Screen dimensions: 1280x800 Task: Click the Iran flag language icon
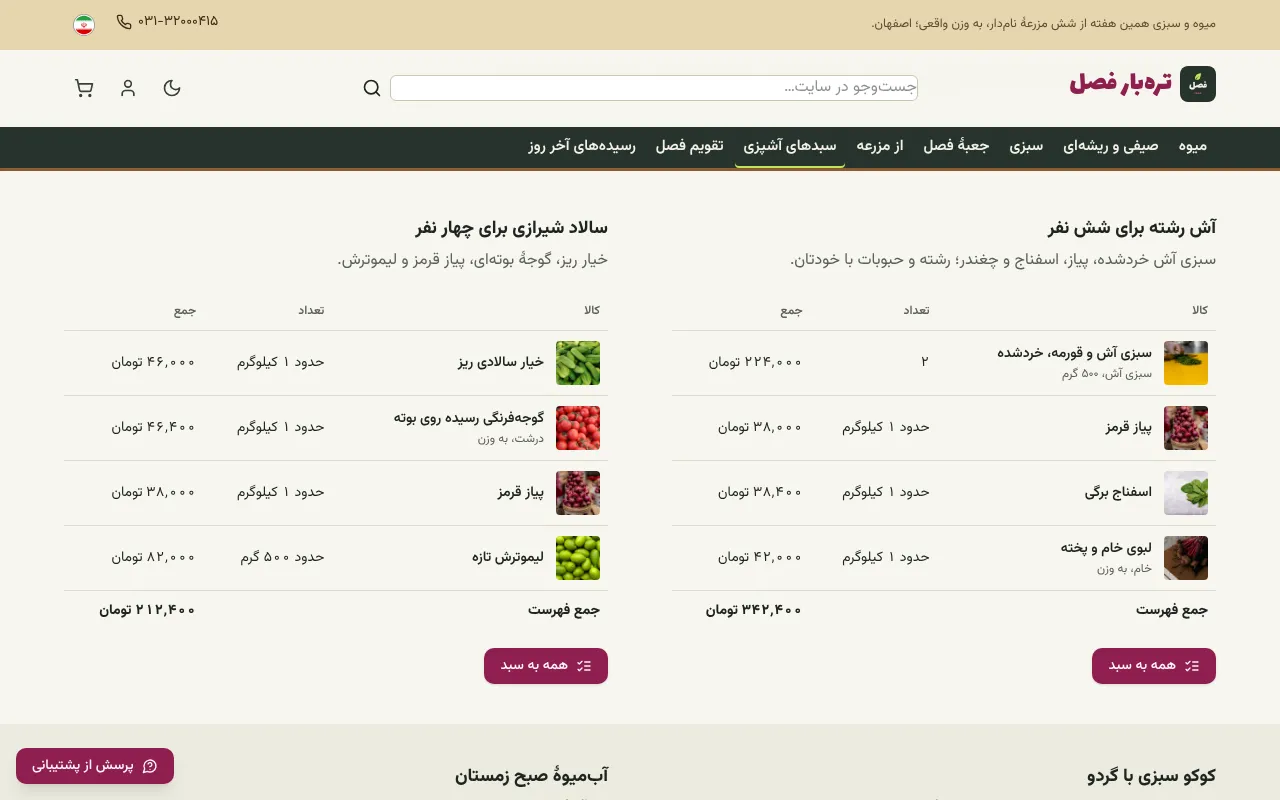tap(84, 25)
